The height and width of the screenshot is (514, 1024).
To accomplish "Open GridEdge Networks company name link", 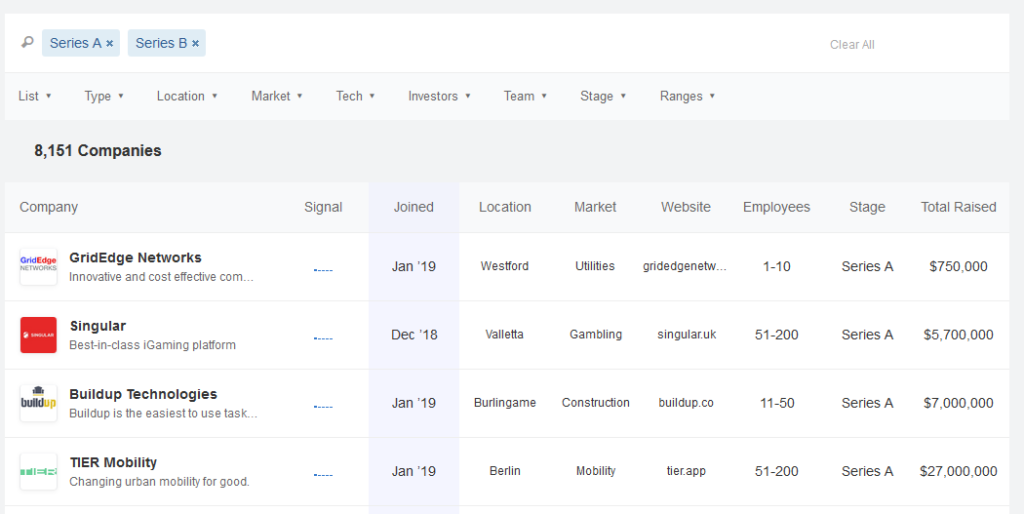I will 135,257.
